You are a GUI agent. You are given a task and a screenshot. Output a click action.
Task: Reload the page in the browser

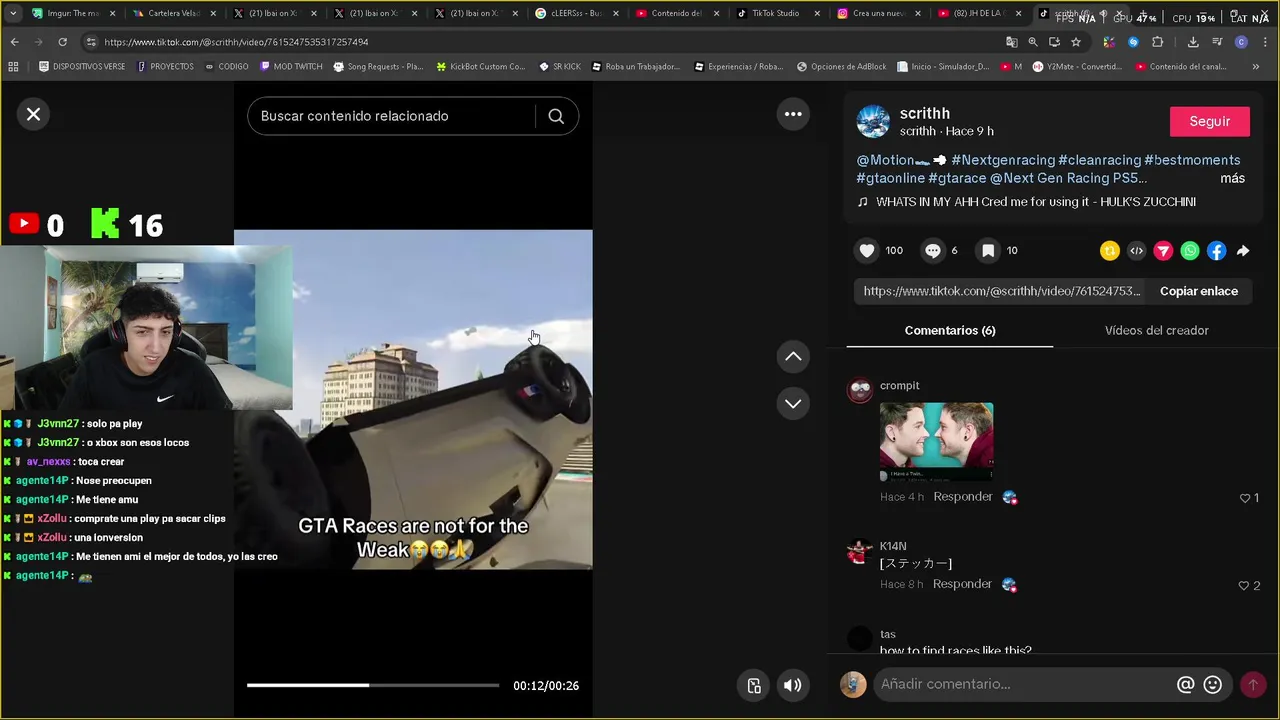click(x=62, y=42)
